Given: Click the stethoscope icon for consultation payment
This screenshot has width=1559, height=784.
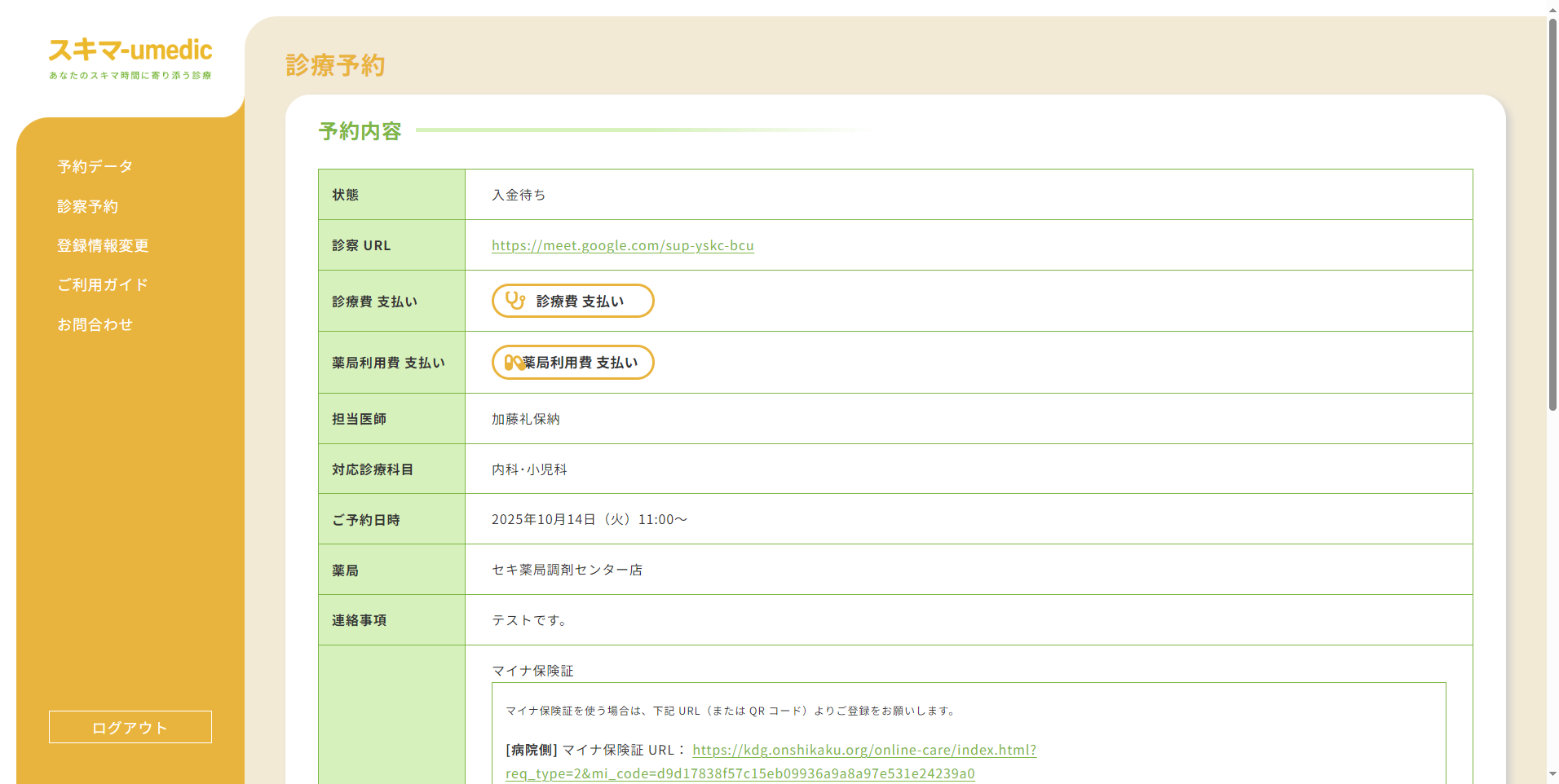Looking at the screenshot, I should tap(515, 301).
